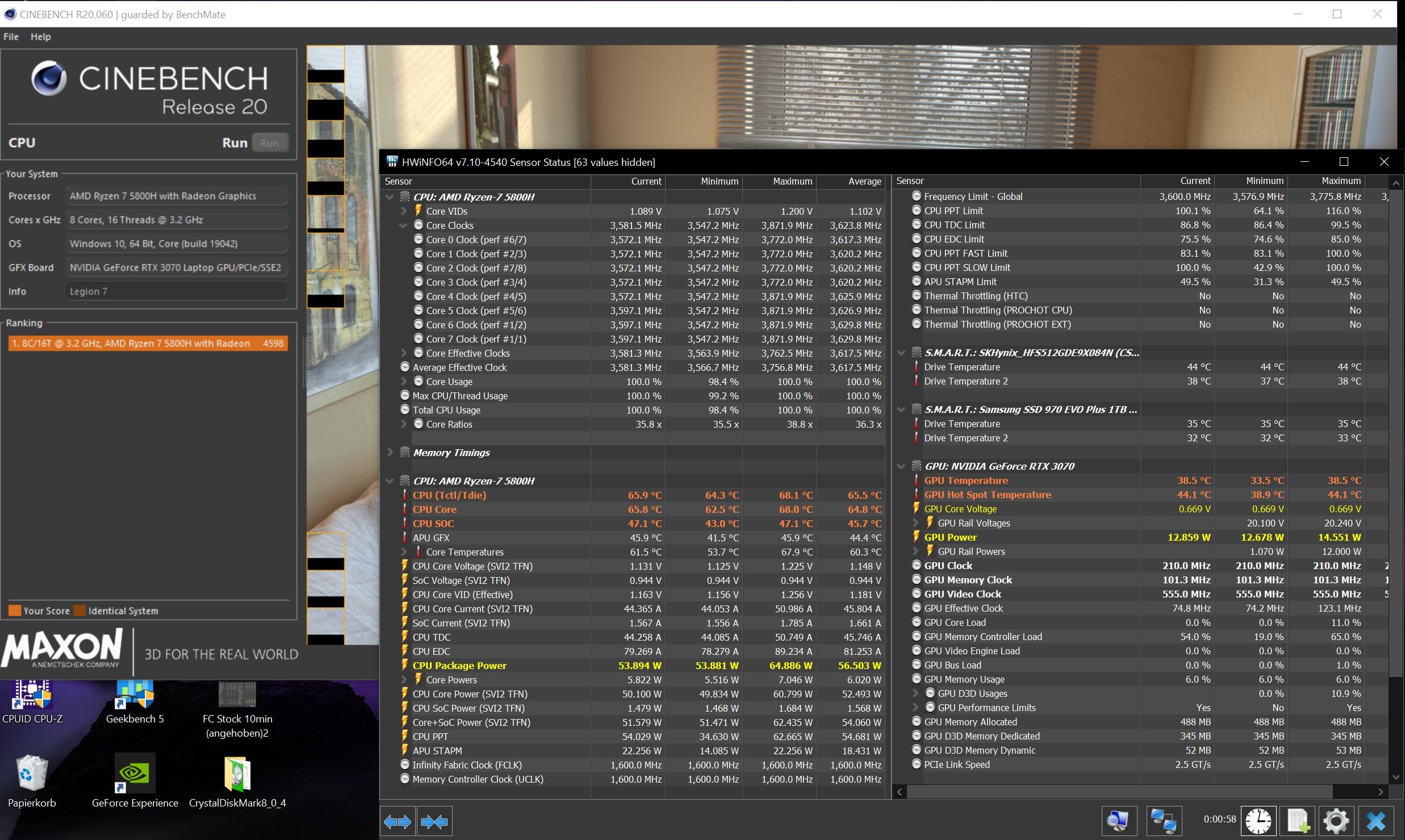This screenshot has height=840, width=1405.
Task: Launch GeForce Experience shortcut
Action: [x=135, y=782]
